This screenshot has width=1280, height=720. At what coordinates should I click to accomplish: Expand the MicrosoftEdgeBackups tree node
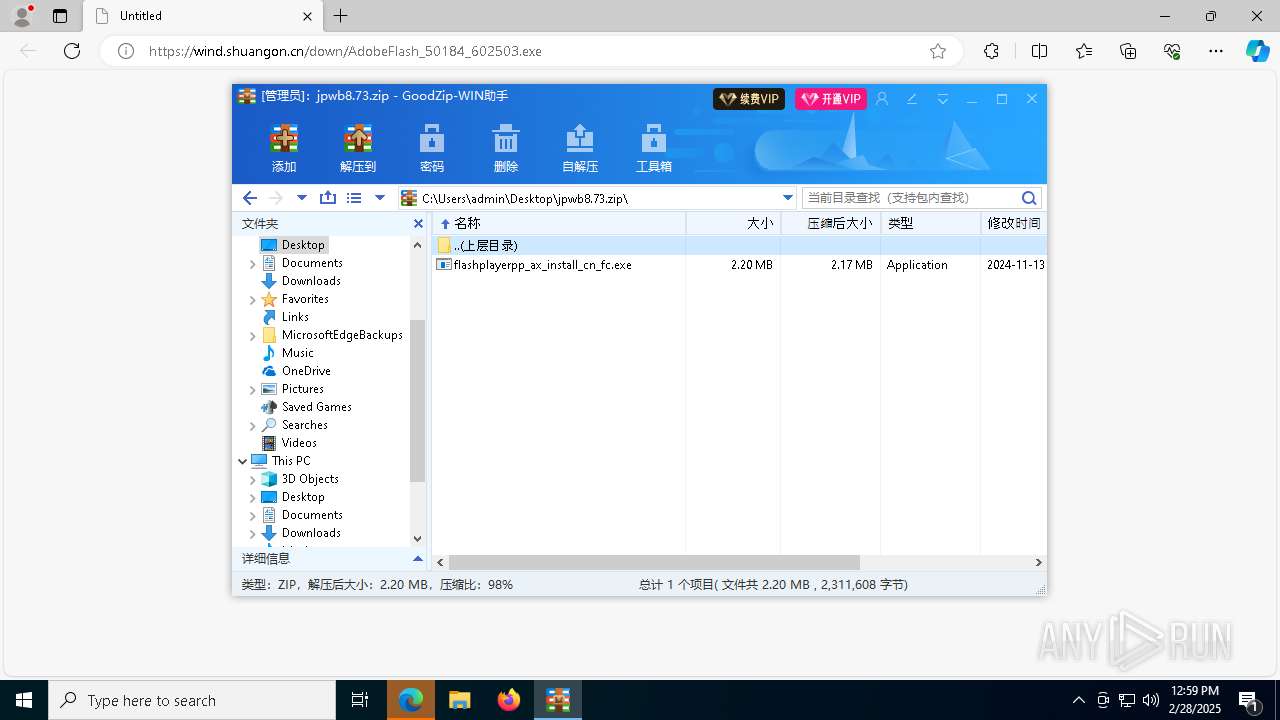(252, 335)
